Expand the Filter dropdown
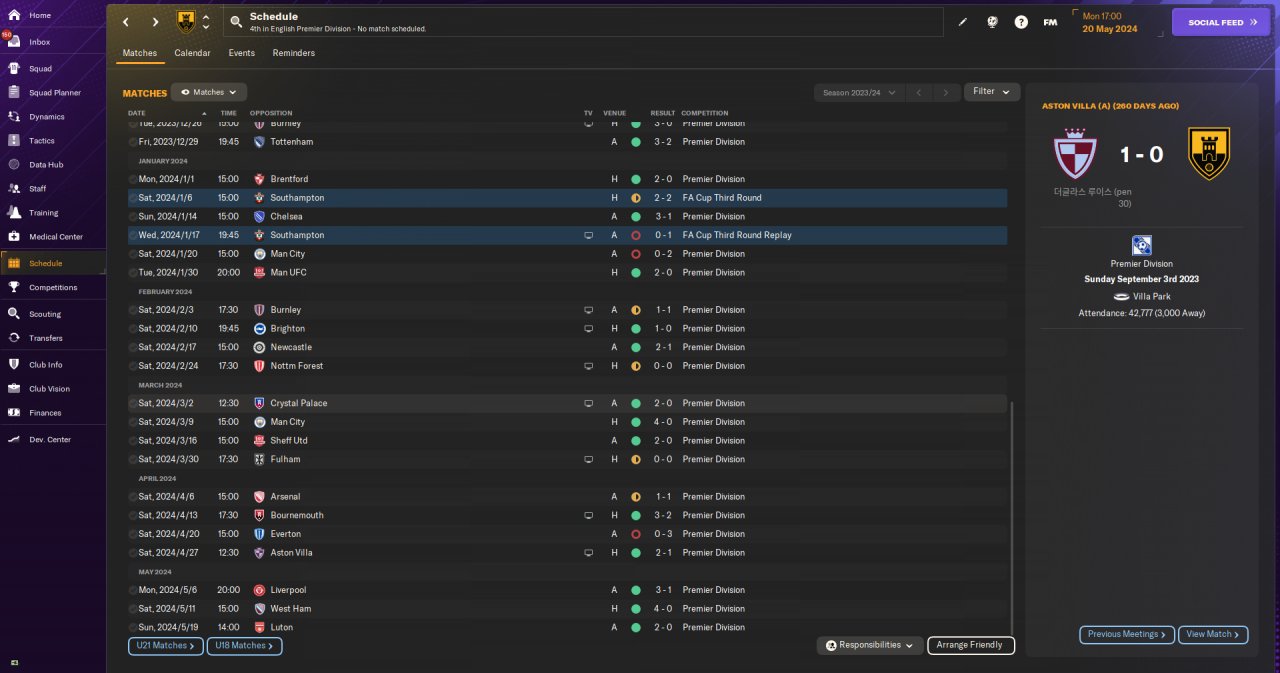Viewport: 1280px width, 673px height. click(x=992, y=92)
